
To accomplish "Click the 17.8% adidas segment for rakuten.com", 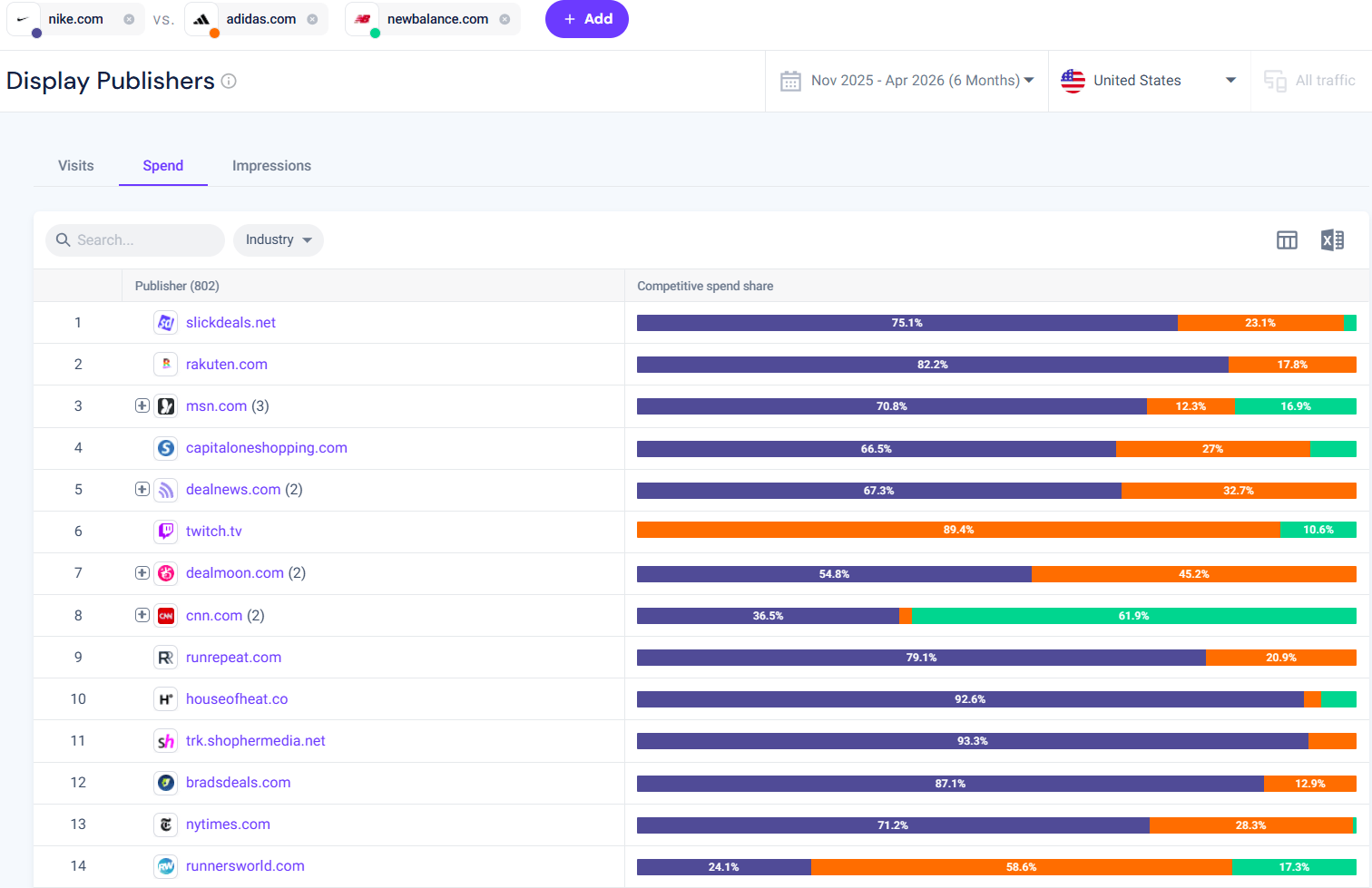I will [x=1292, y=365].
